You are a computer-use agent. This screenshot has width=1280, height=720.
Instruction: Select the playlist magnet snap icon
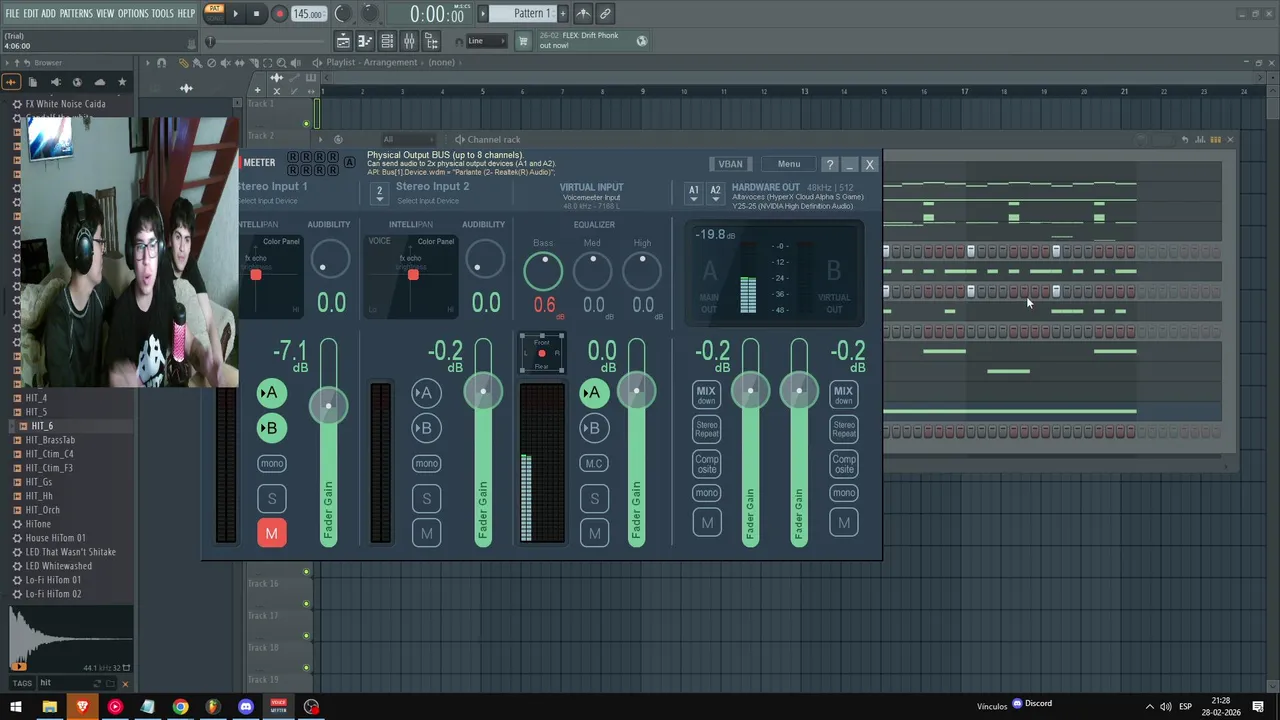162,63
